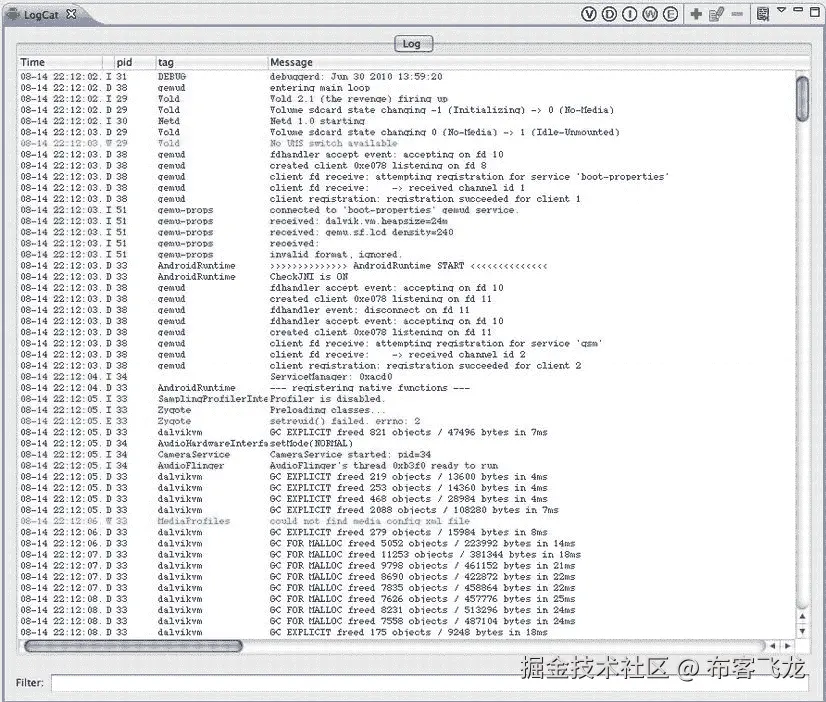Select the 'setreuid() failed. errno: 2' error row

(406, 421)
